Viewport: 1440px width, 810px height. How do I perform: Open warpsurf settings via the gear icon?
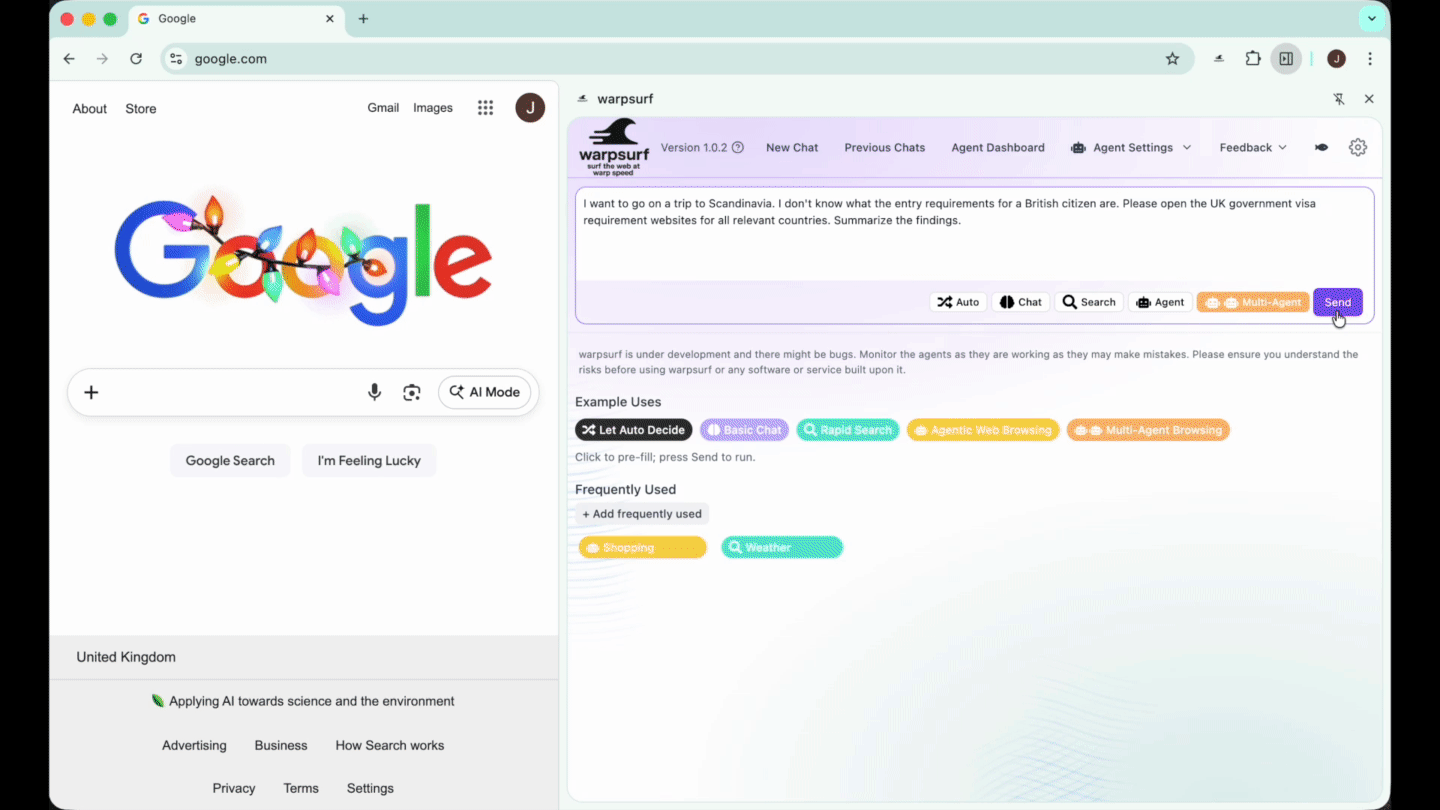pyautogui.click(x=1358, y=147)
